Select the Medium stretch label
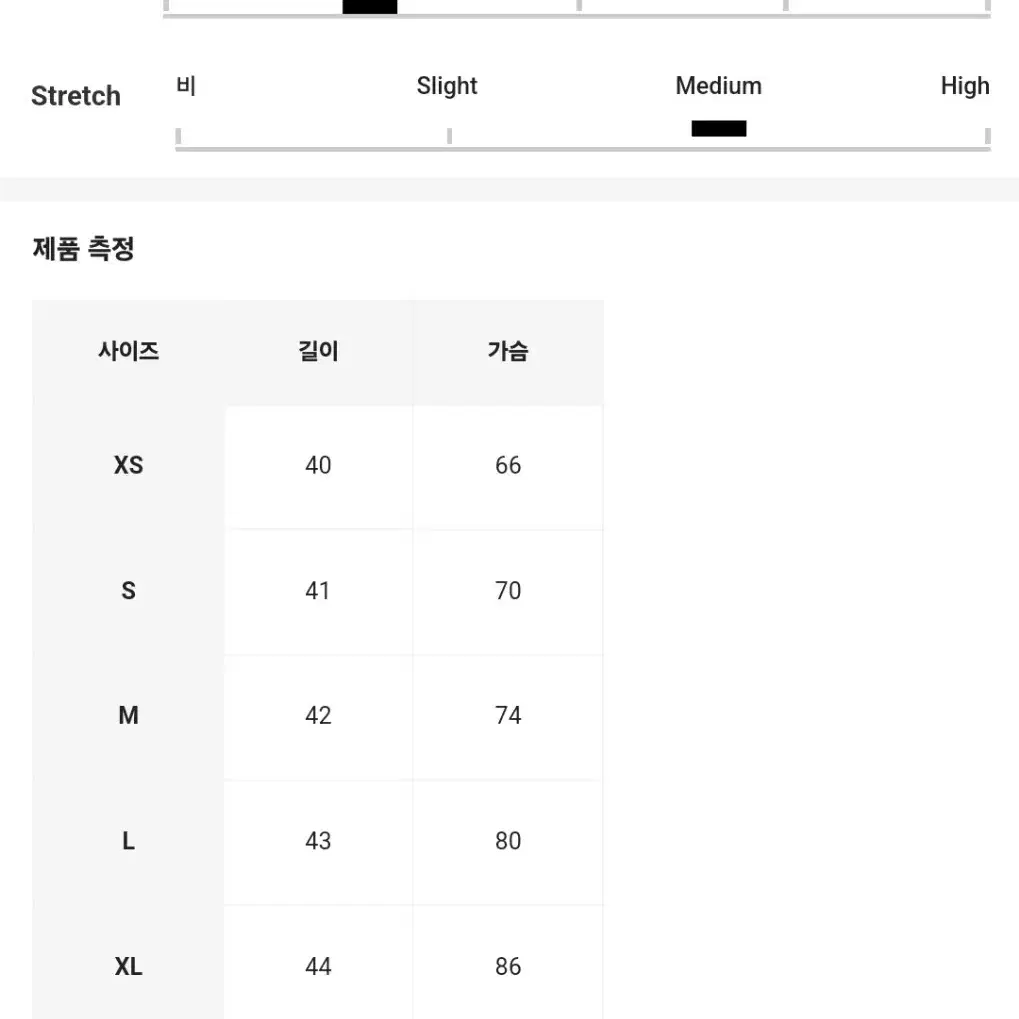 point(718,86)
